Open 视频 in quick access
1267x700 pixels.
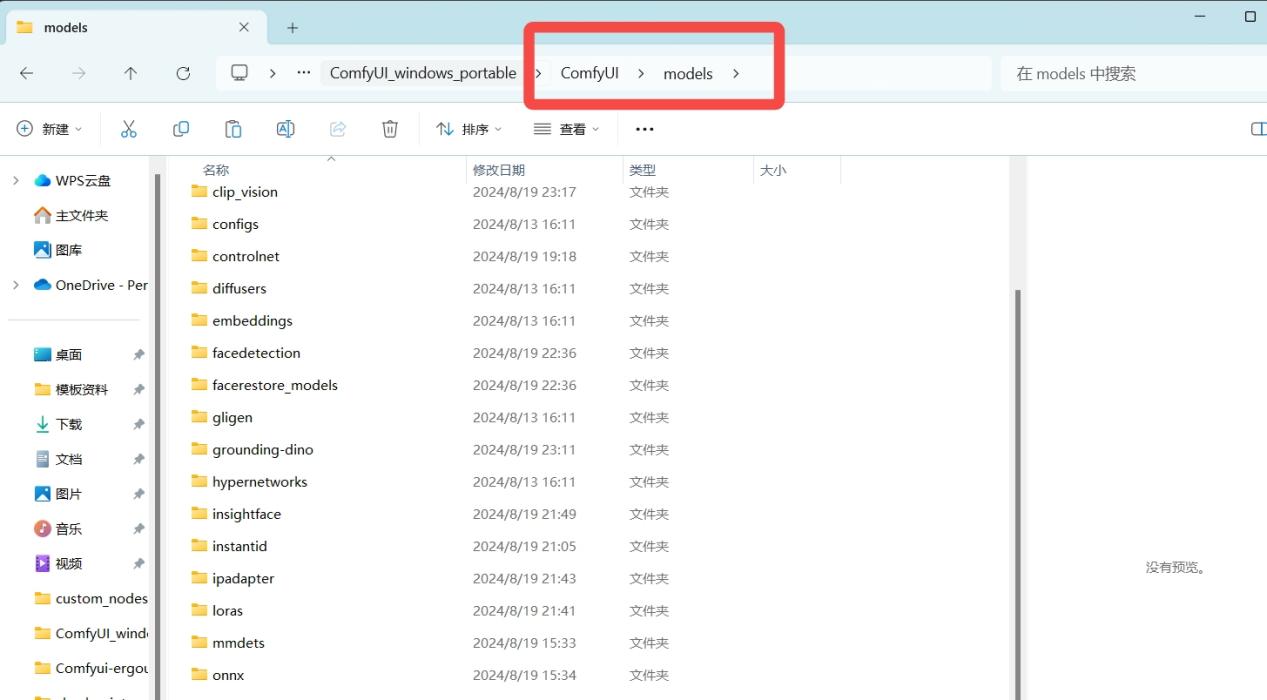pos(69,564)
